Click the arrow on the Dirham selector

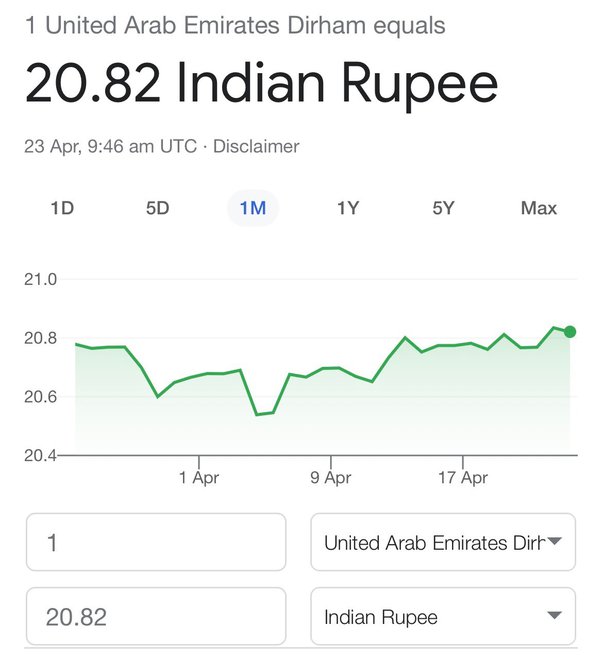click(x=555, y=541)
